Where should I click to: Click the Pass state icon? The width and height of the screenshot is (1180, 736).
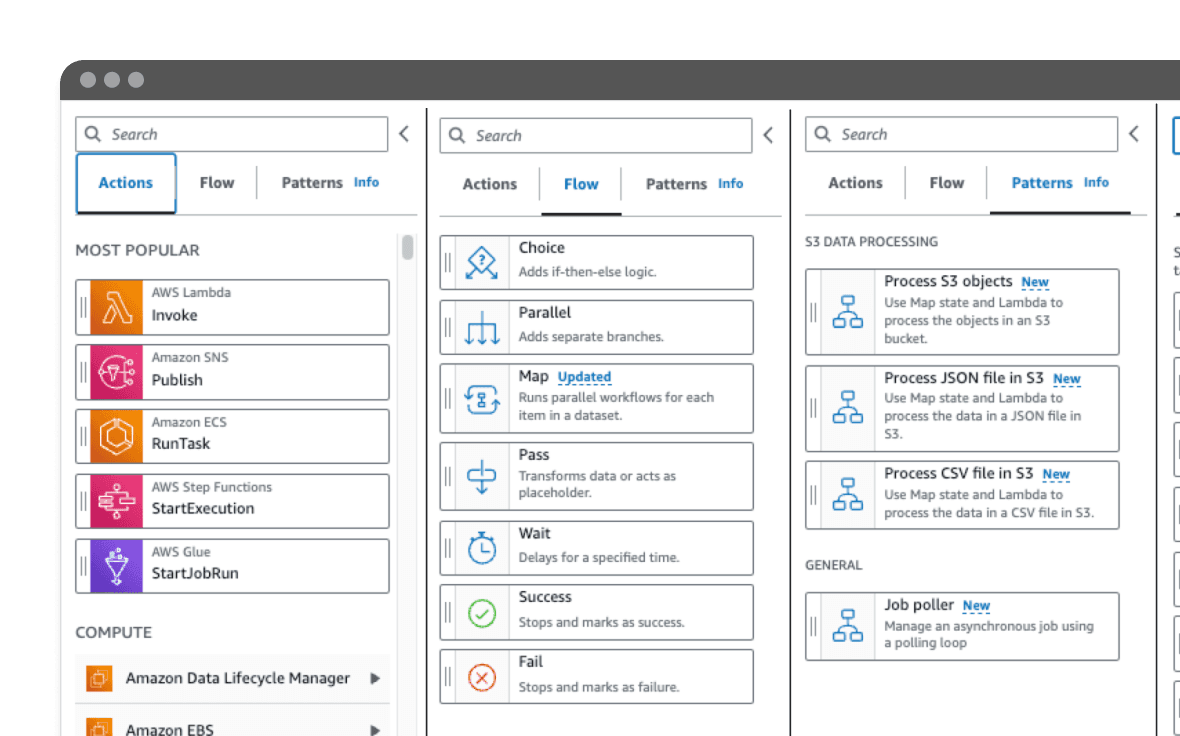[x=482, y=475]
